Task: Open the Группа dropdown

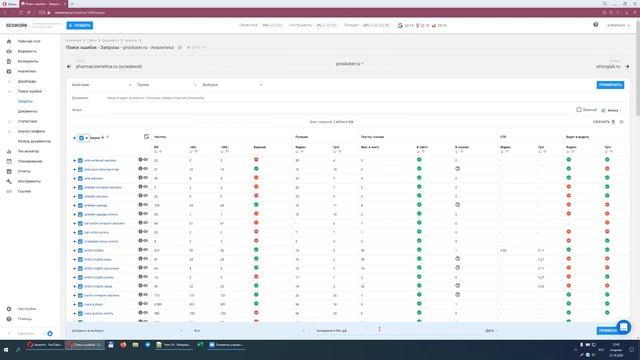Action: (167, 85)
